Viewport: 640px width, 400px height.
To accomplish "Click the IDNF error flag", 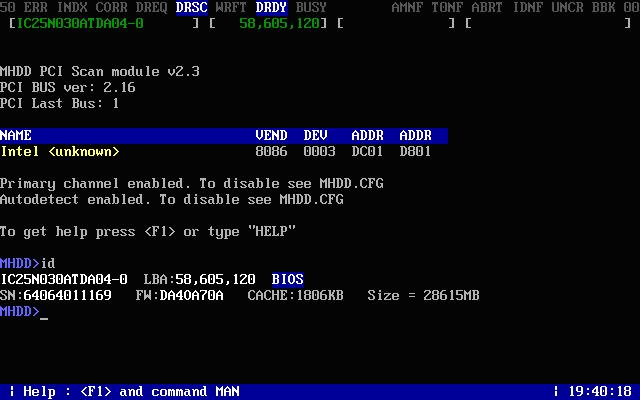I will point(527,7).
